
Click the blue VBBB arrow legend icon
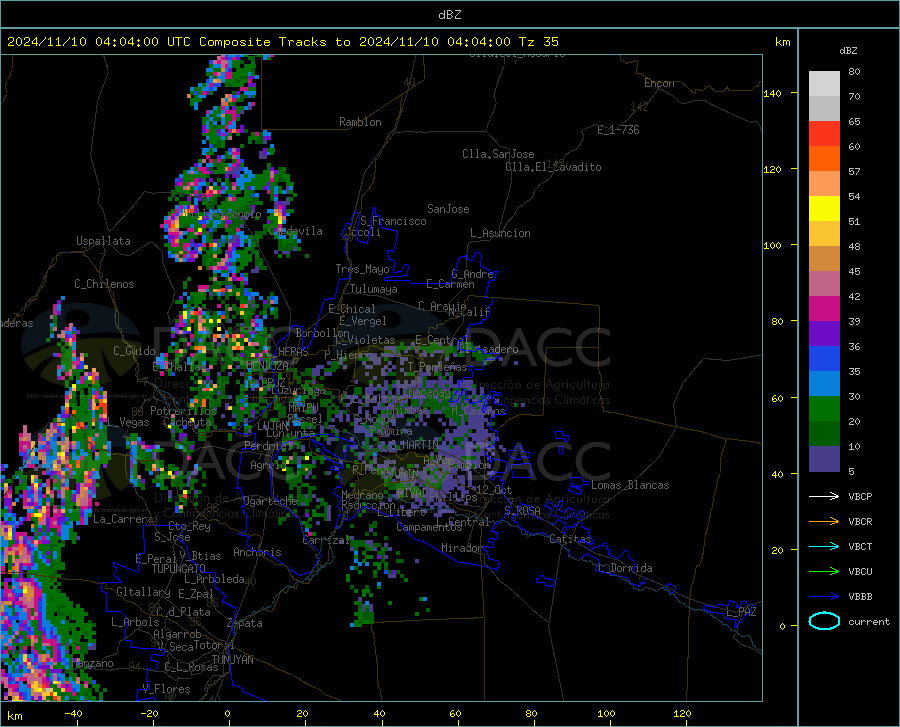[824, 597]
